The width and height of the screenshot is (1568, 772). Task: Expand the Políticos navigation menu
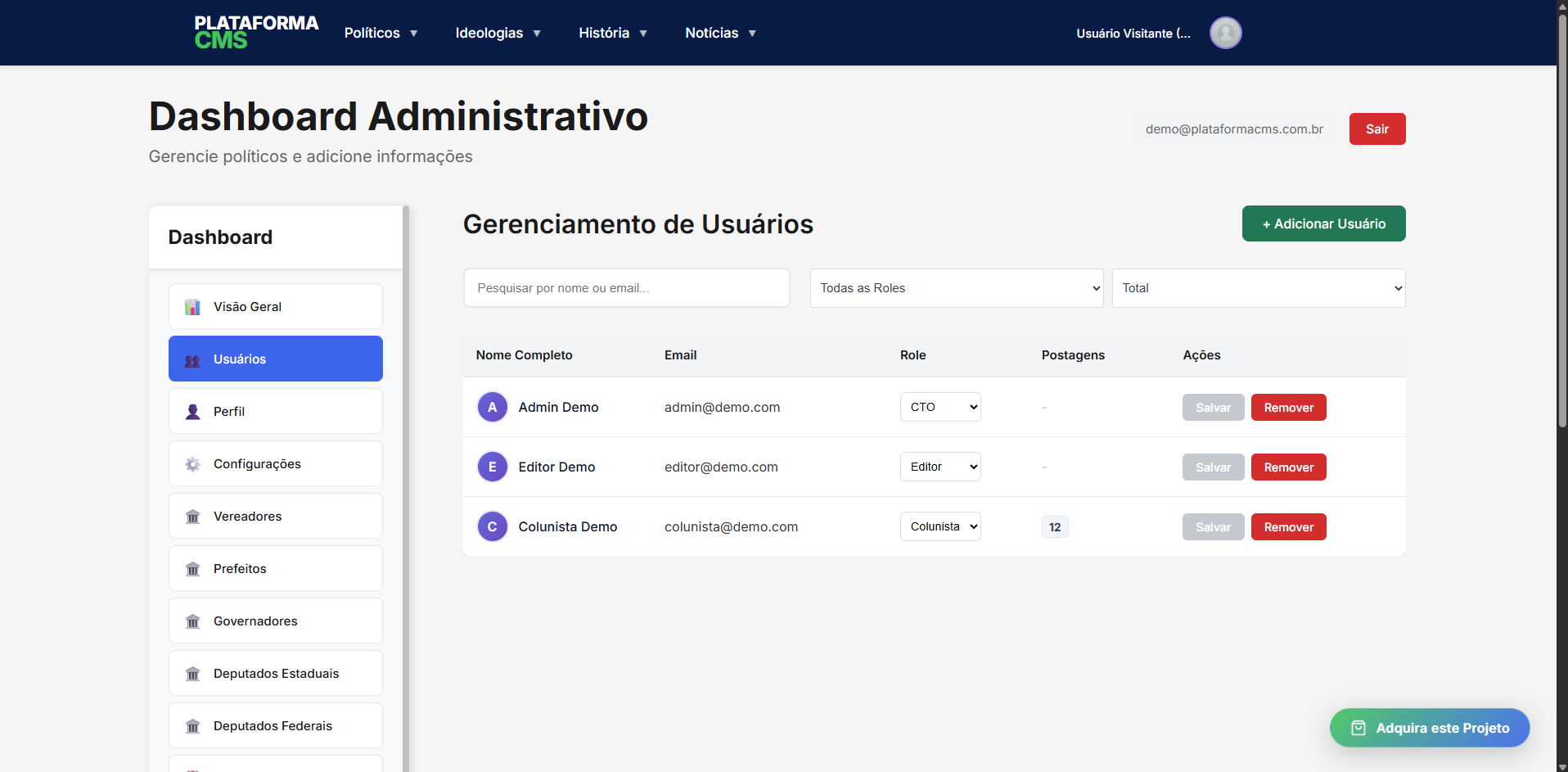[381, 33]
